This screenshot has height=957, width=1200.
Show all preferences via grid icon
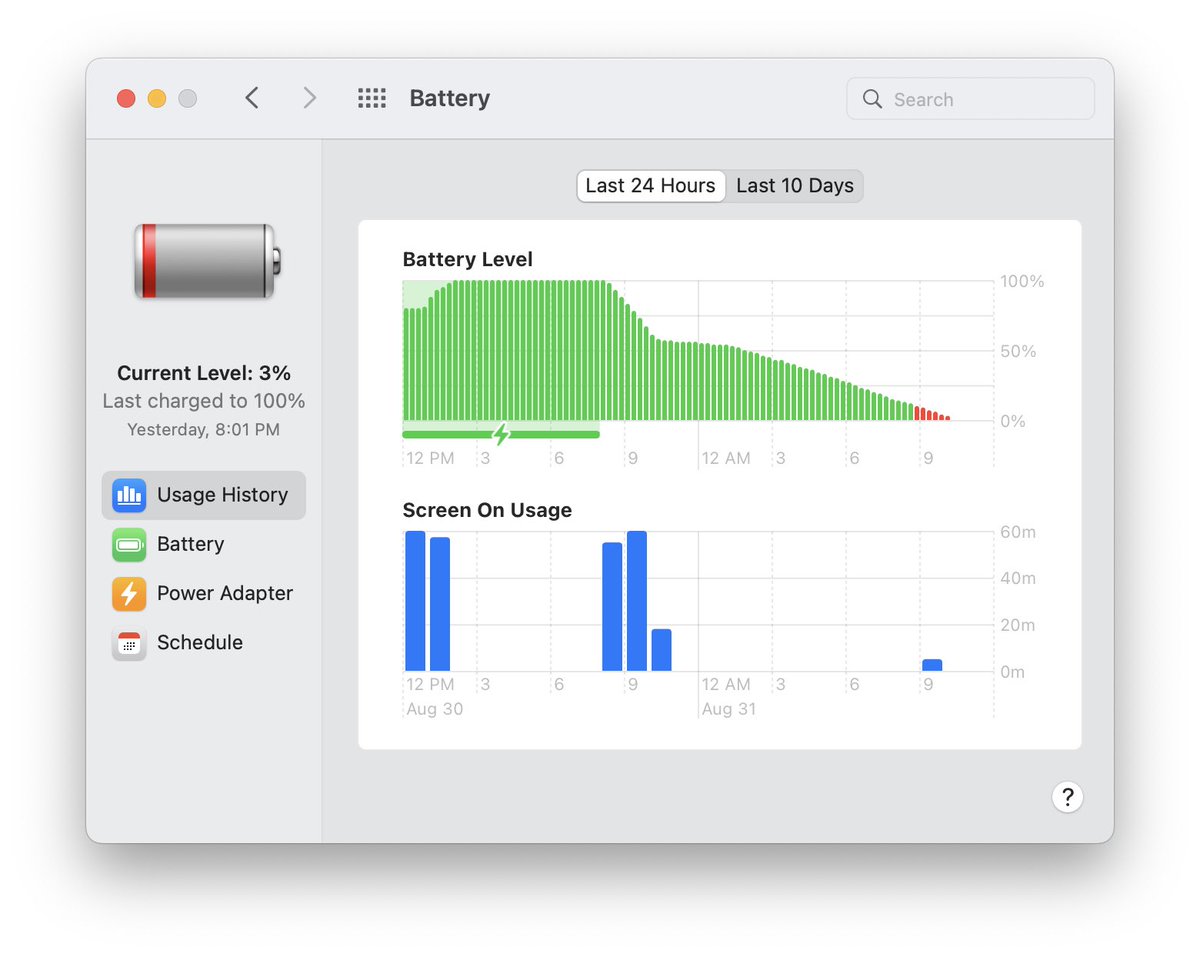pos(372,98)
